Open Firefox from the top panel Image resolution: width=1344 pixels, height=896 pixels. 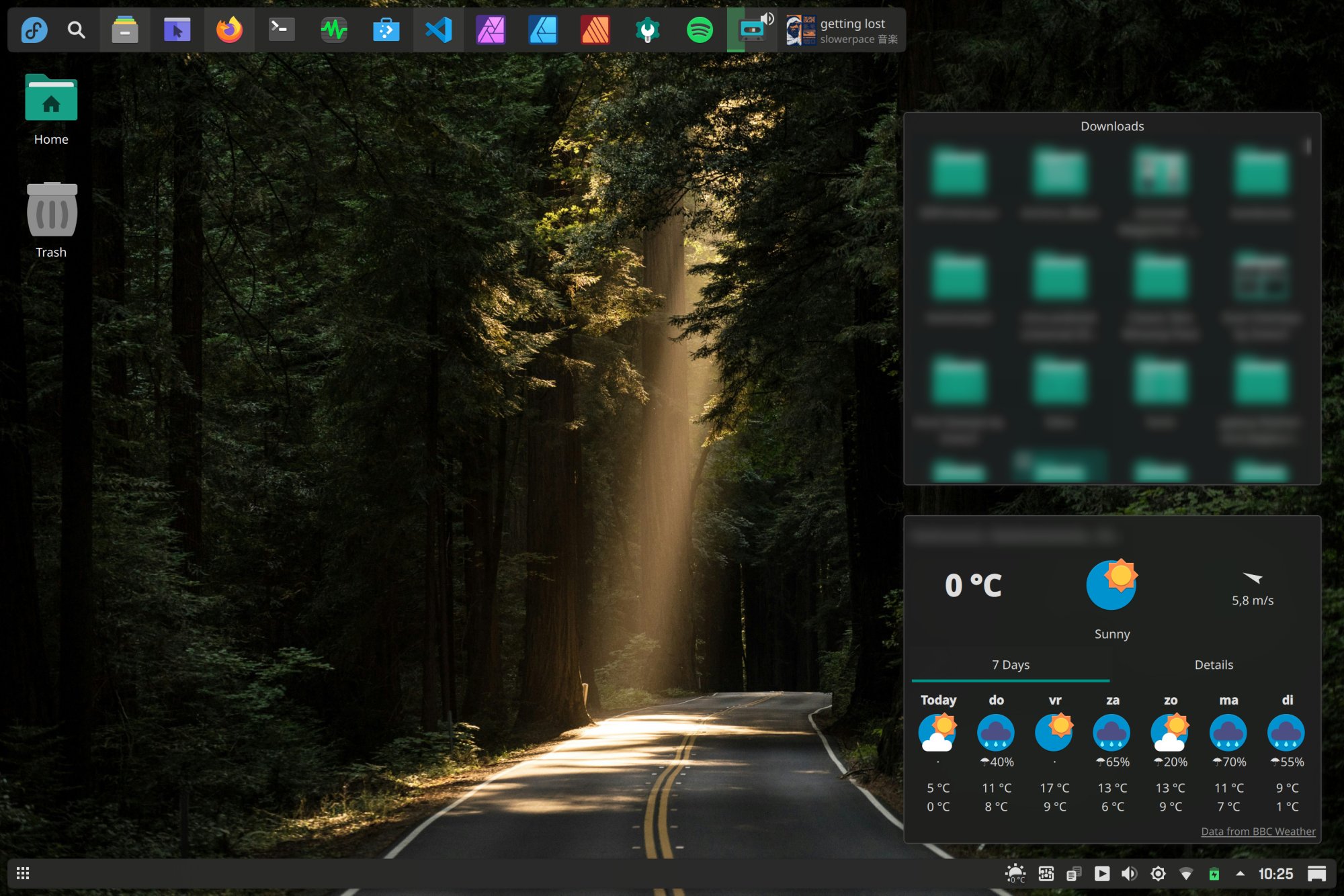click(x=229, y=30)
